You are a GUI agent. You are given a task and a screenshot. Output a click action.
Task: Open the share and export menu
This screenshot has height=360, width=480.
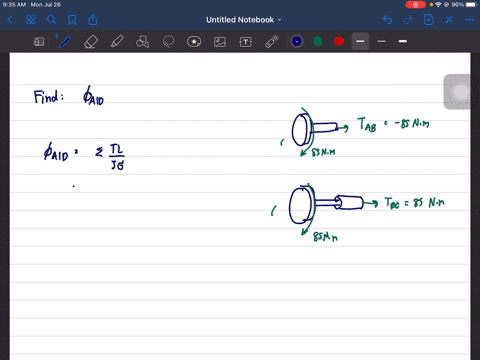[x=93, y=20]
